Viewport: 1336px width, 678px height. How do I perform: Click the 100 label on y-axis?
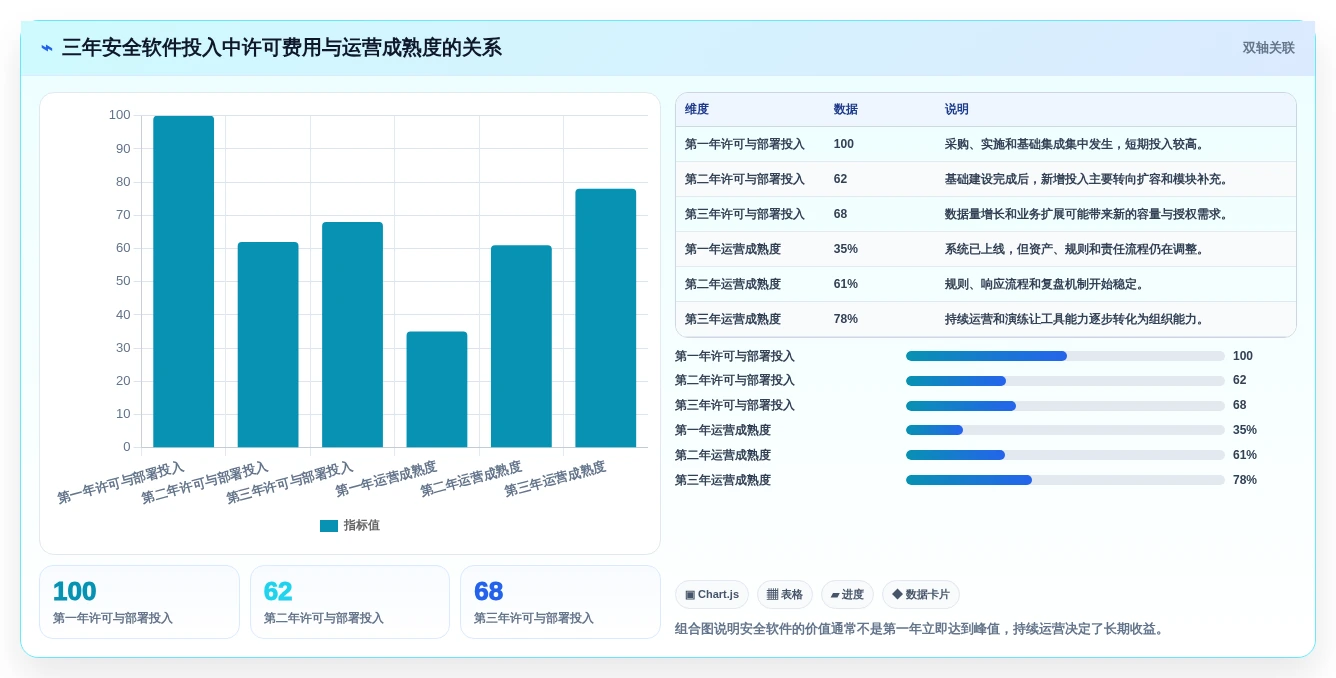[120, 115]
